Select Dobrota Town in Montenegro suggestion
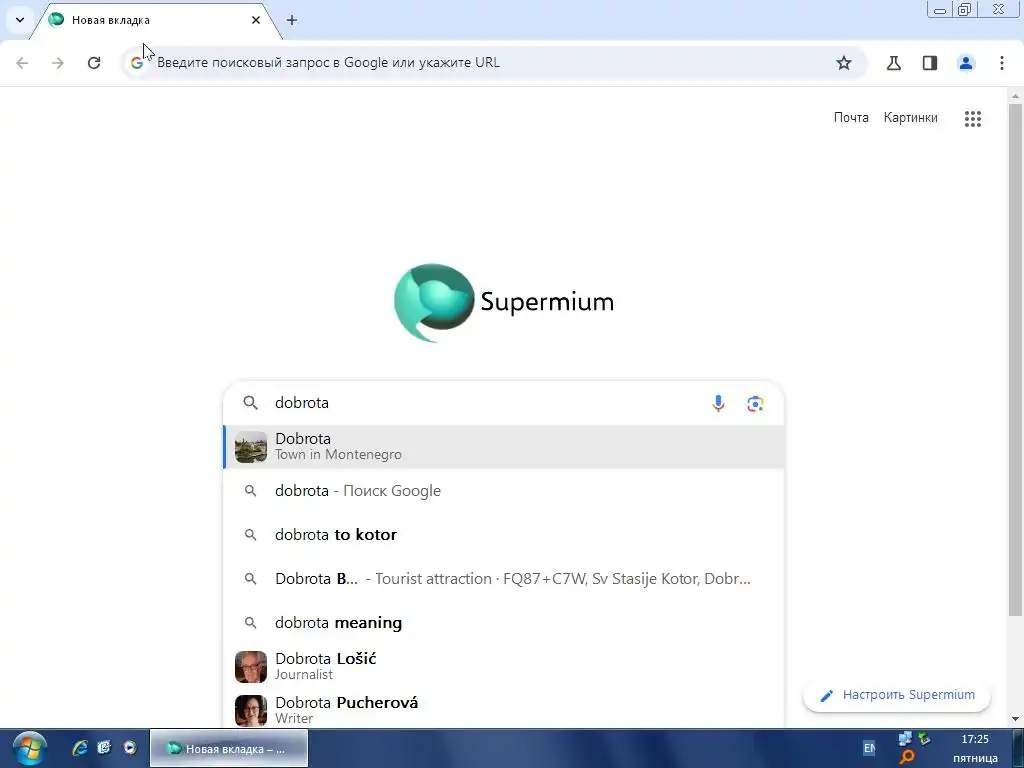The height and width of the screenshot is (768, 1024). [x=504, y=447]
